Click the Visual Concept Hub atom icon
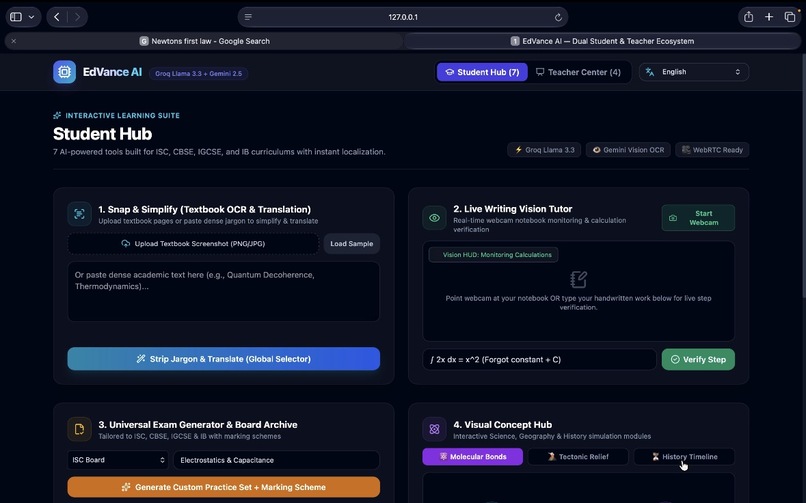 click(x=434, y=429)
